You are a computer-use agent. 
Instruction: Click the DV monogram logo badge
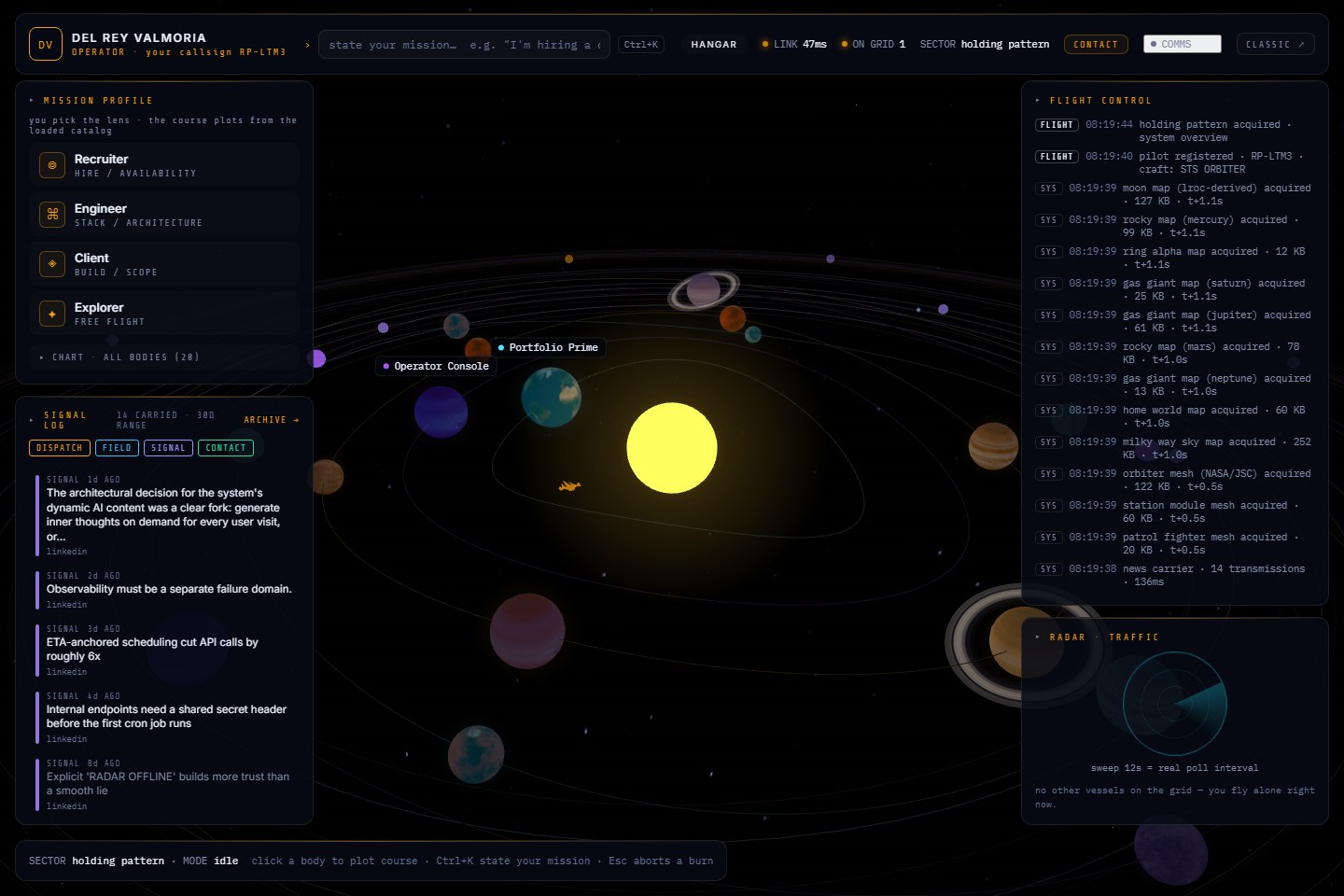point(46,44)
